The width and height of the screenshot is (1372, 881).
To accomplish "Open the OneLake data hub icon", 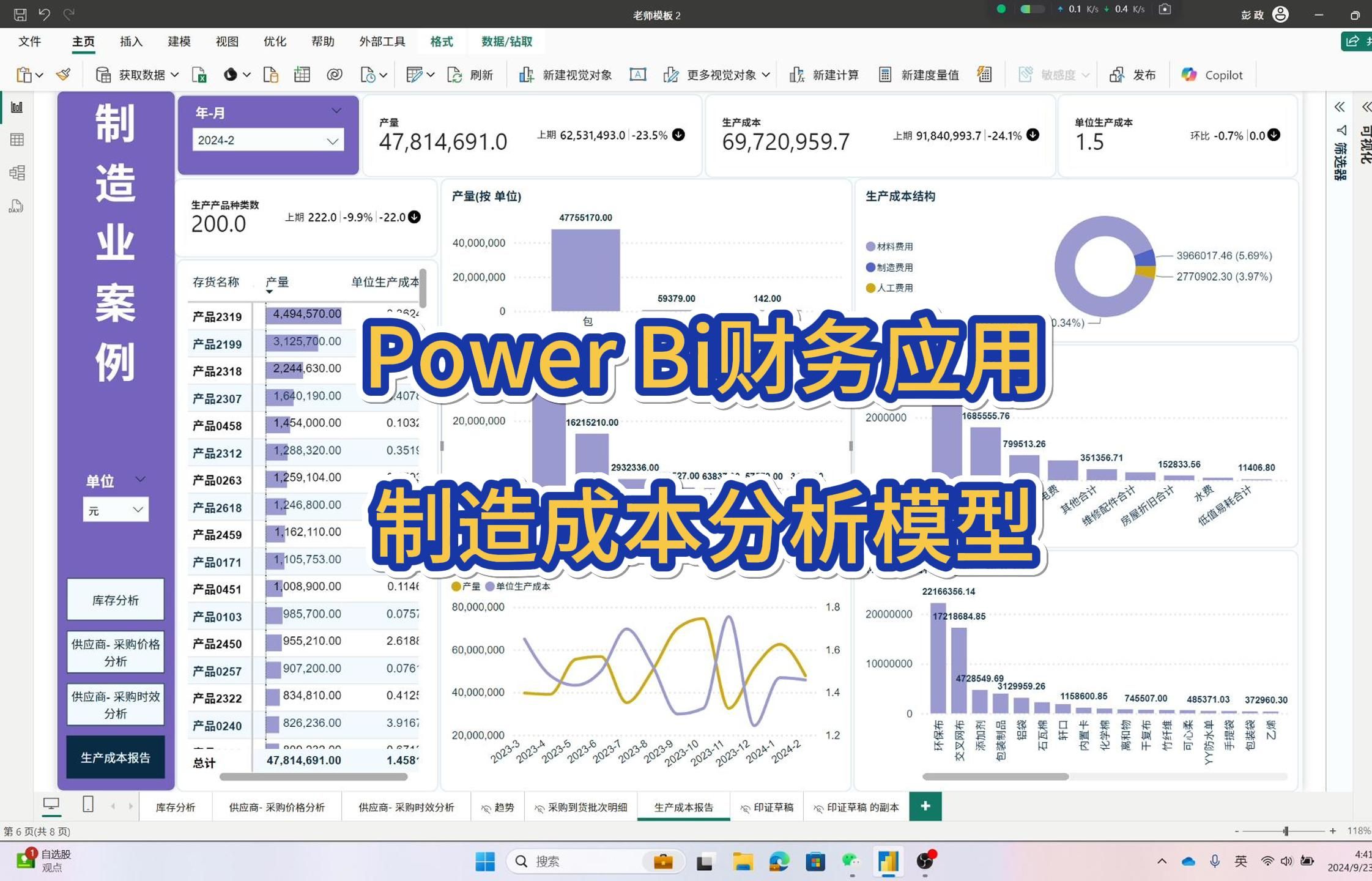I will click(x=231, y=75).
